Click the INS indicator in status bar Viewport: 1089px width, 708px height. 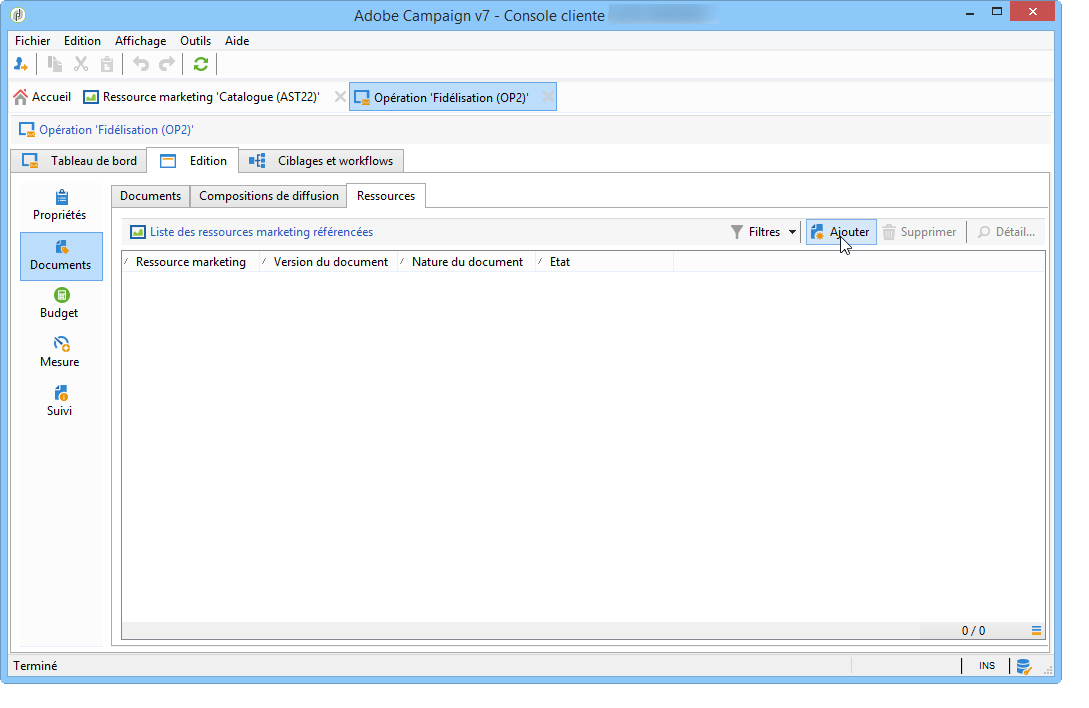[x=987, y=666]
